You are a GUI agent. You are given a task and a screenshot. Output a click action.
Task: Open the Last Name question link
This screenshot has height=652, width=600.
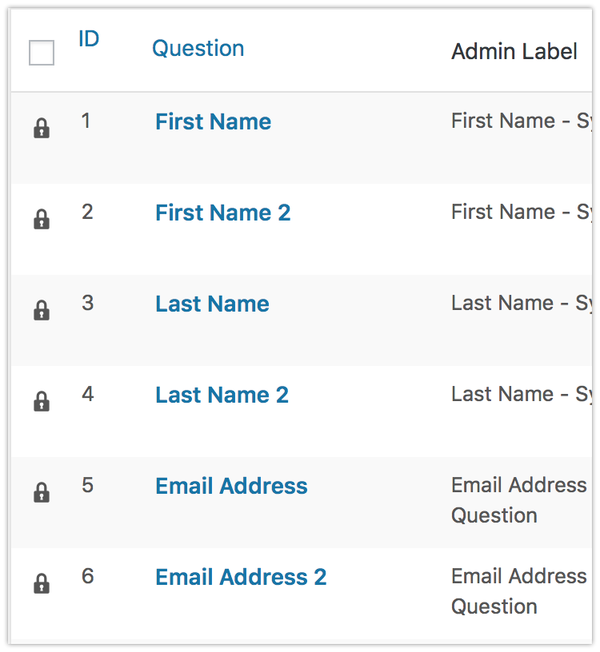pyautogui.click(x=212, y=304)
